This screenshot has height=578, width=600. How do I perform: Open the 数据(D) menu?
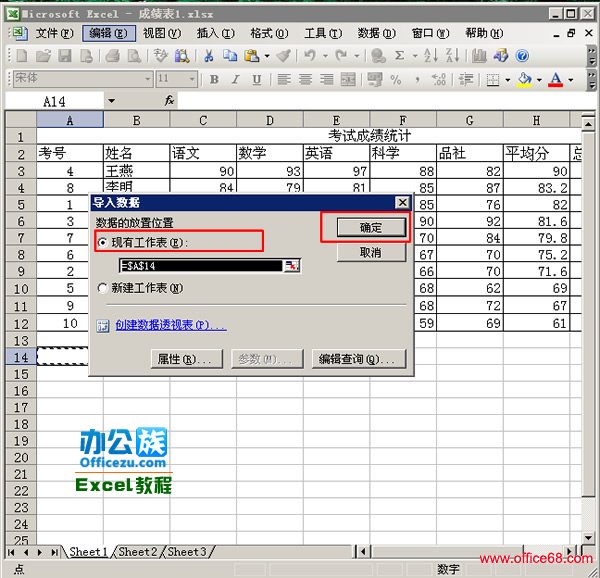[377, 34]
